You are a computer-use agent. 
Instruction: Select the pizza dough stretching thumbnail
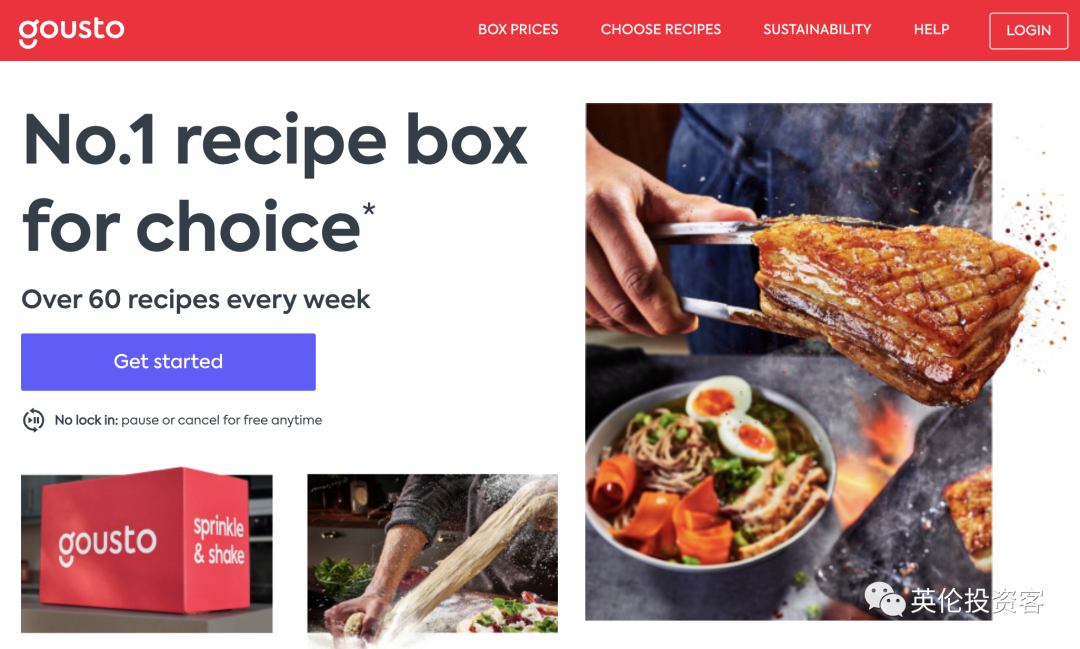coord(433,553)
